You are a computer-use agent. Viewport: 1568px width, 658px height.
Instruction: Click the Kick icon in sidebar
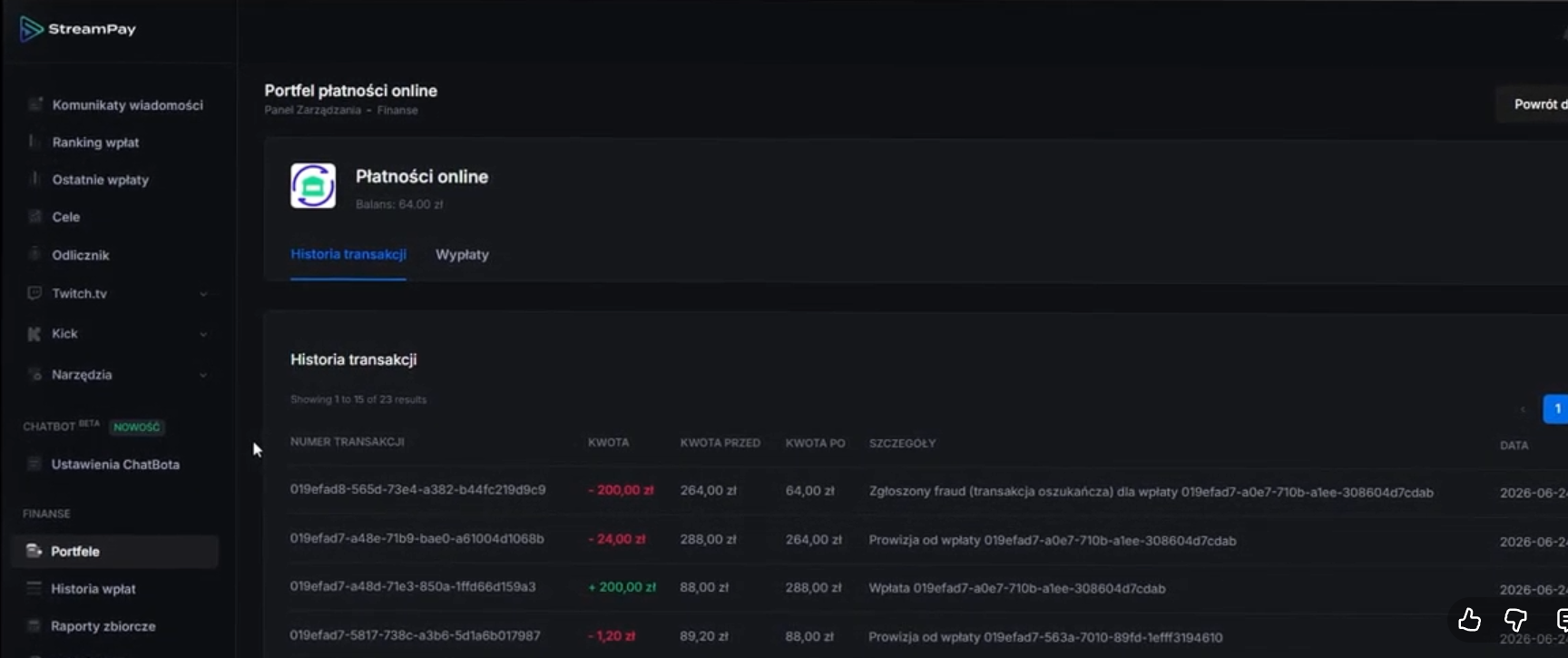(34, 334)
